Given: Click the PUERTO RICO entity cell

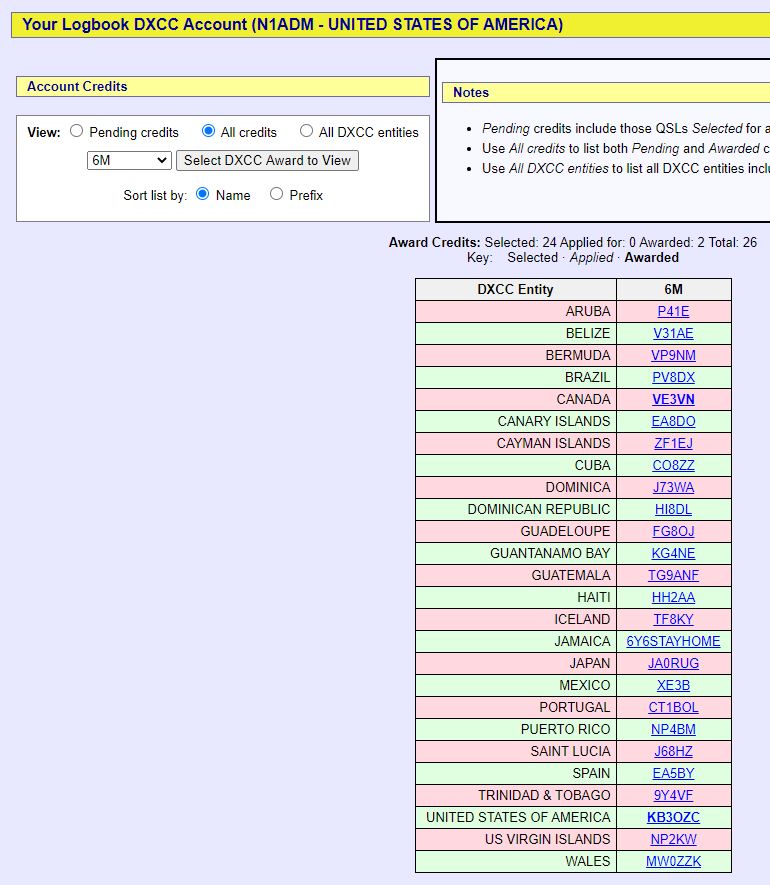Looking at the screenshot, I should [x=515, y=730].
